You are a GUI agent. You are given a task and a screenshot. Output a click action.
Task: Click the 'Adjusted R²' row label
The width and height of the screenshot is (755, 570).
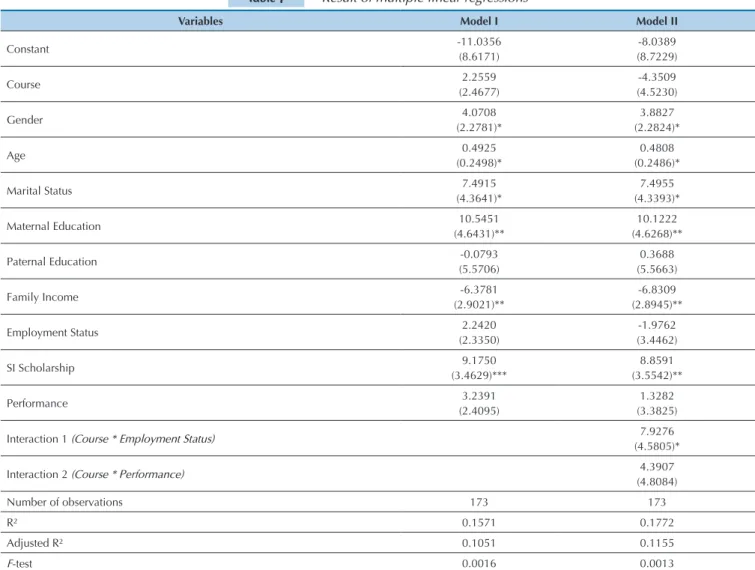[35, 543]
